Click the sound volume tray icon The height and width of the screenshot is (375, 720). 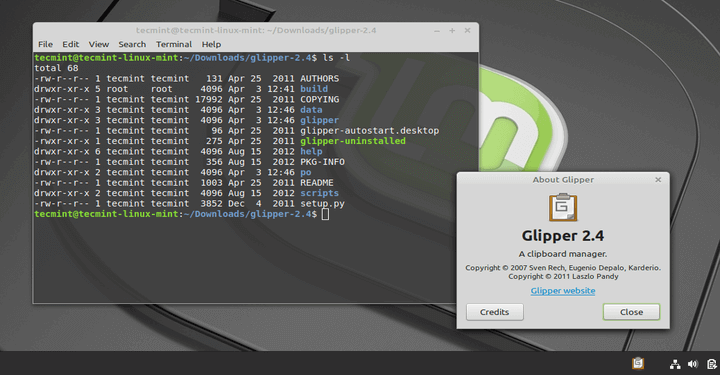pyautogui.click(x=692, y=364)
